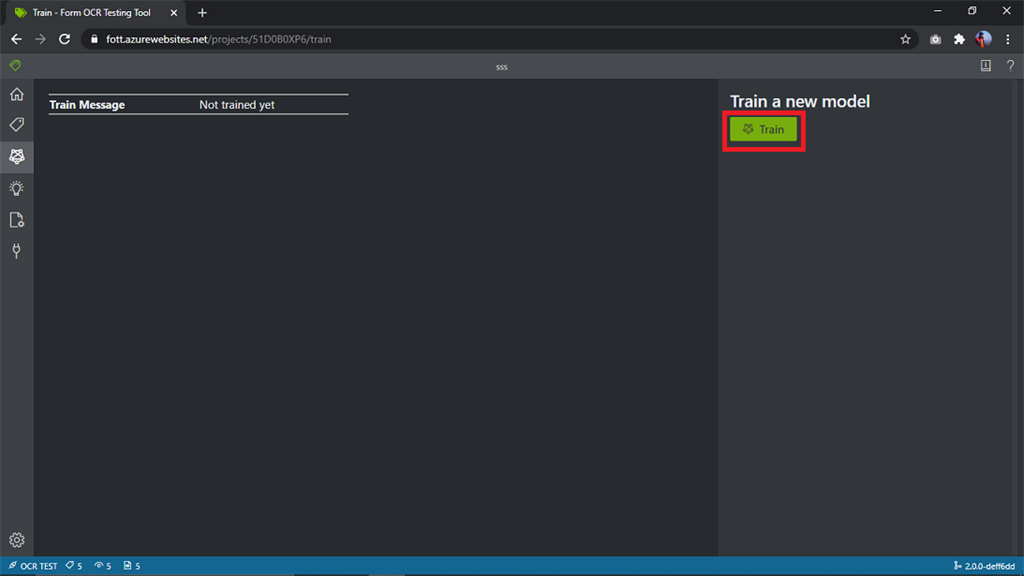Viewport: 1024px width, 576px height.
Task: Open the Model Compose page via lightbulb icon
Action: [x=16, y=188]
